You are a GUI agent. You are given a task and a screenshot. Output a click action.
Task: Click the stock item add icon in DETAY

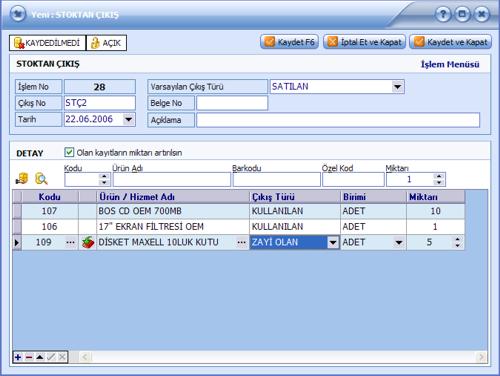pos(22,179)
